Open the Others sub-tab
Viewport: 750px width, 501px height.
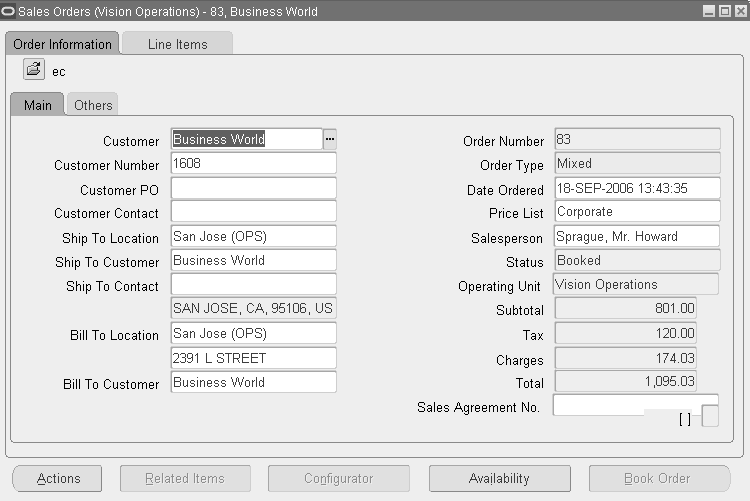click(93, 105)
